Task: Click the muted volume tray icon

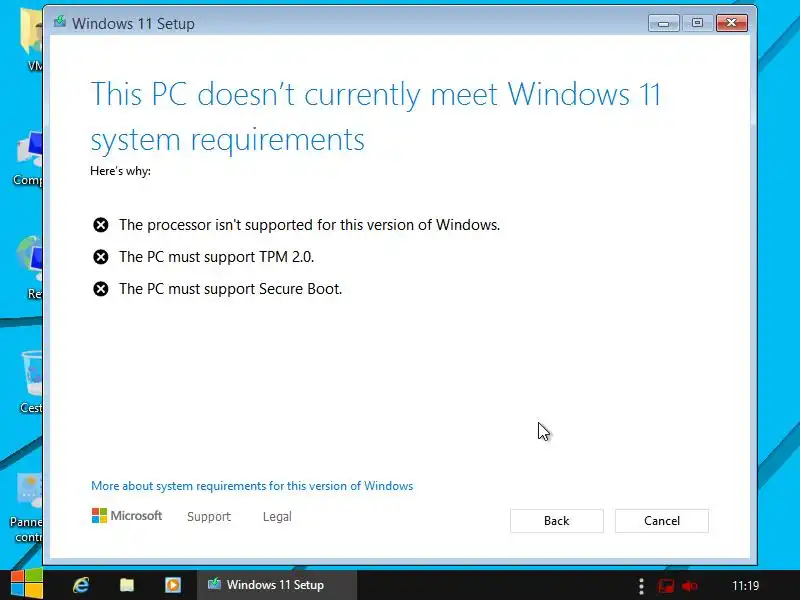Action: (690, 586)
